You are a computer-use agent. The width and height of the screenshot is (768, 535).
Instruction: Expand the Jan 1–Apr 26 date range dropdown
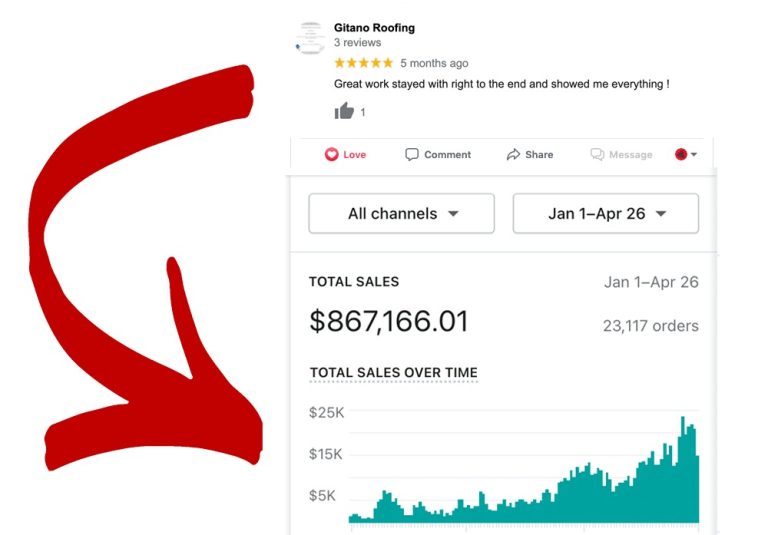[x=605, y=214]
